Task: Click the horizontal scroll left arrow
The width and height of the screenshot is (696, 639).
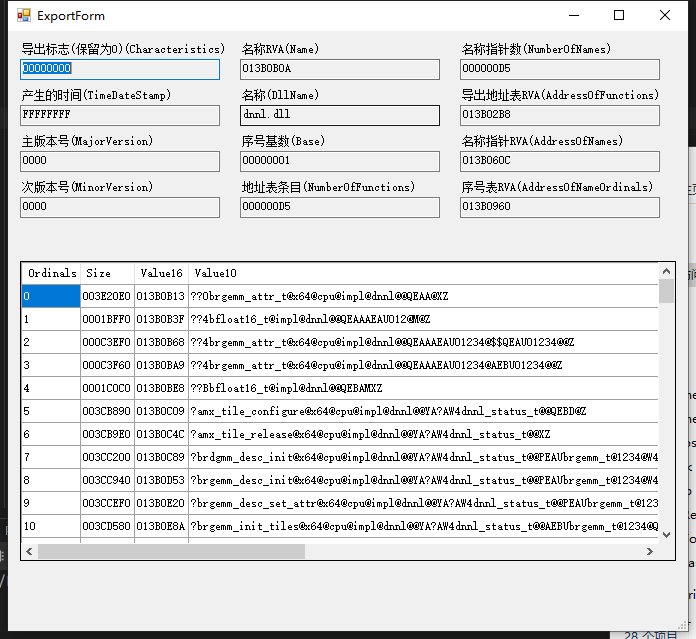Action: (29, 552)
